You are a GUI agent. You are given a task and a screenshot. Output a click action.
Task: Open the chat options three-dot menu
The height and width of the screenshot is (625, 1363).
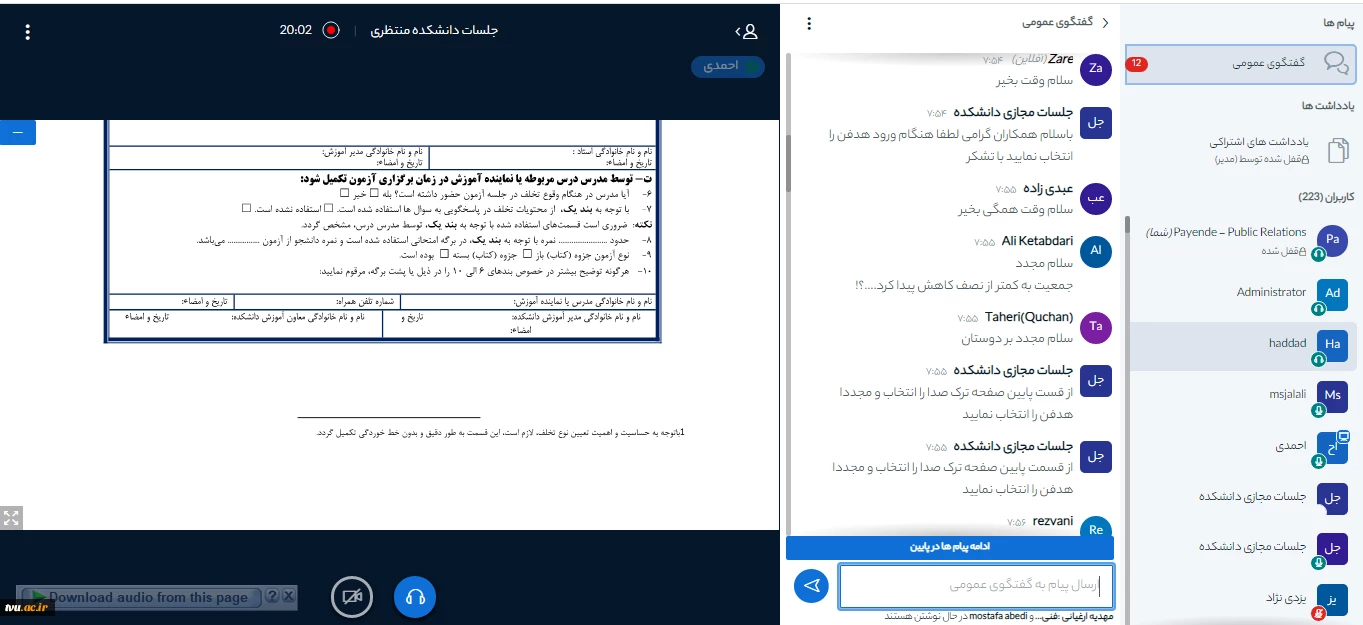[809, 24]
